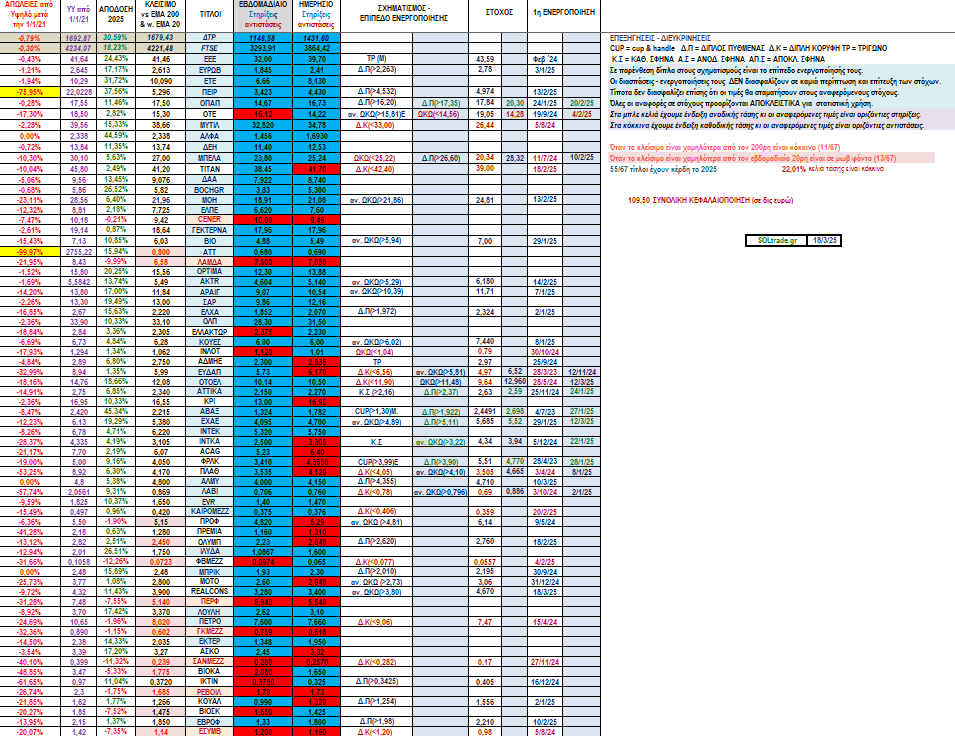Screen dimensions: 955x736
Task: Select the 'ΜΠΕΛΑ' ticker cell
Action: click(210, 158)
